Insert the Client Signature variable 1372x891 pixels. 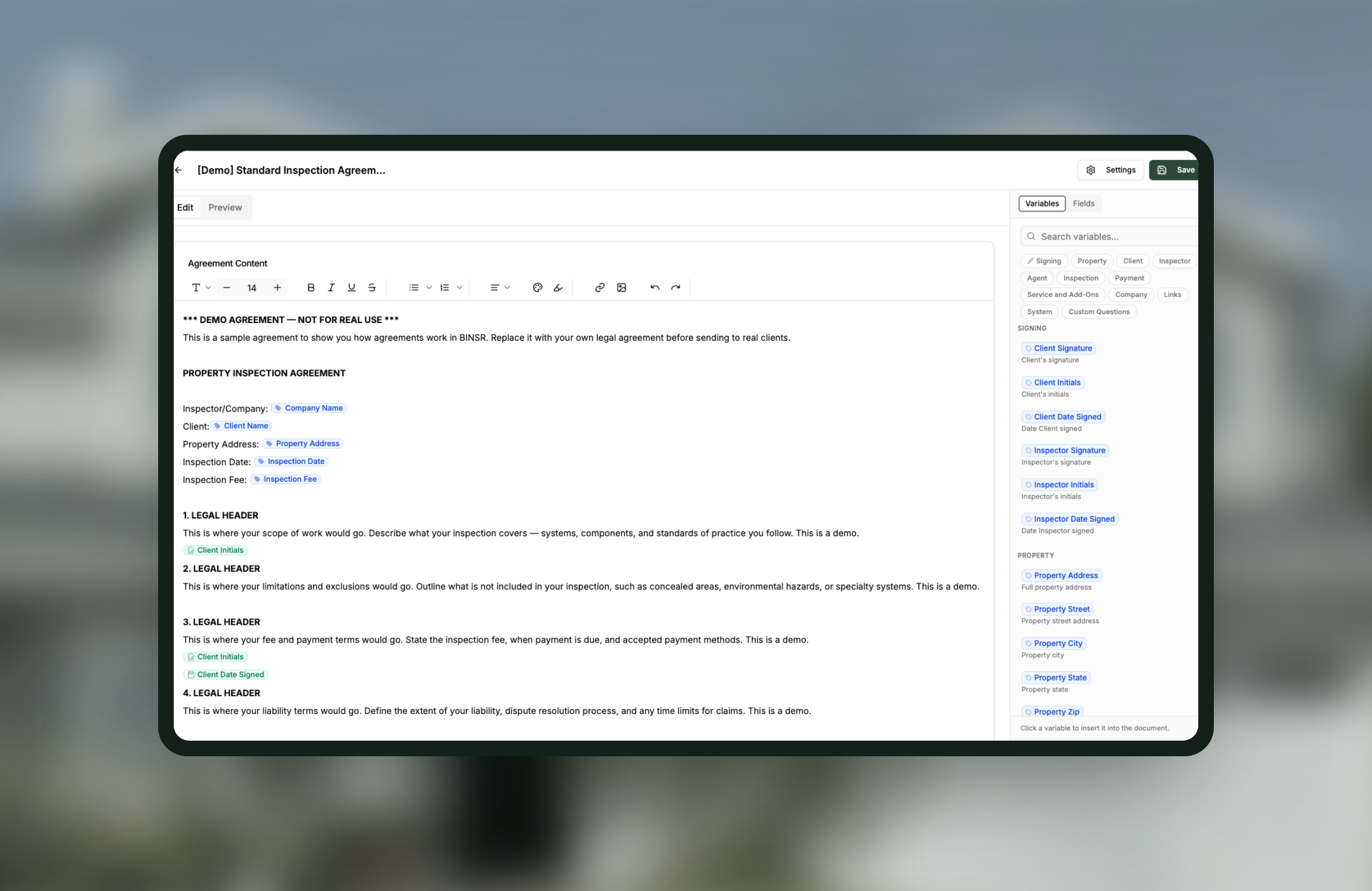coord(1059,349)
